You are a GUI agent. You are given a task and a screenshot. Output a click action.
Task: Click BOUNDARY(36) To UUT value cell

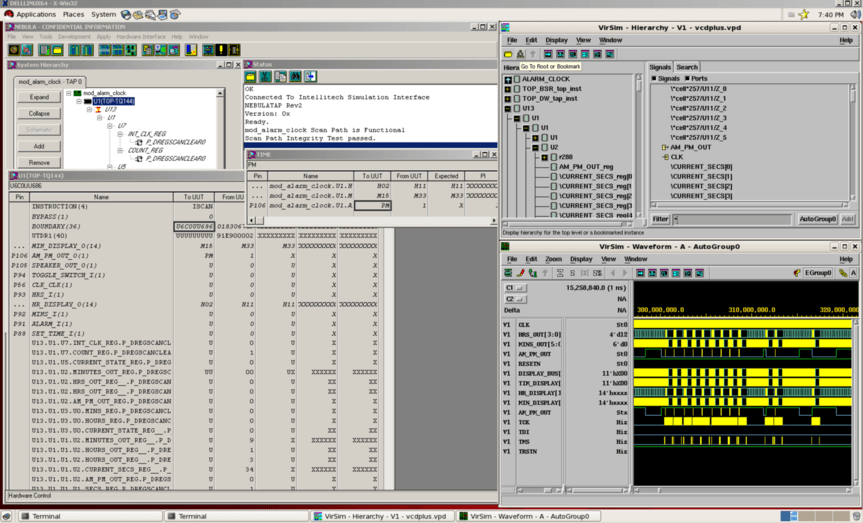pos(194,226)
